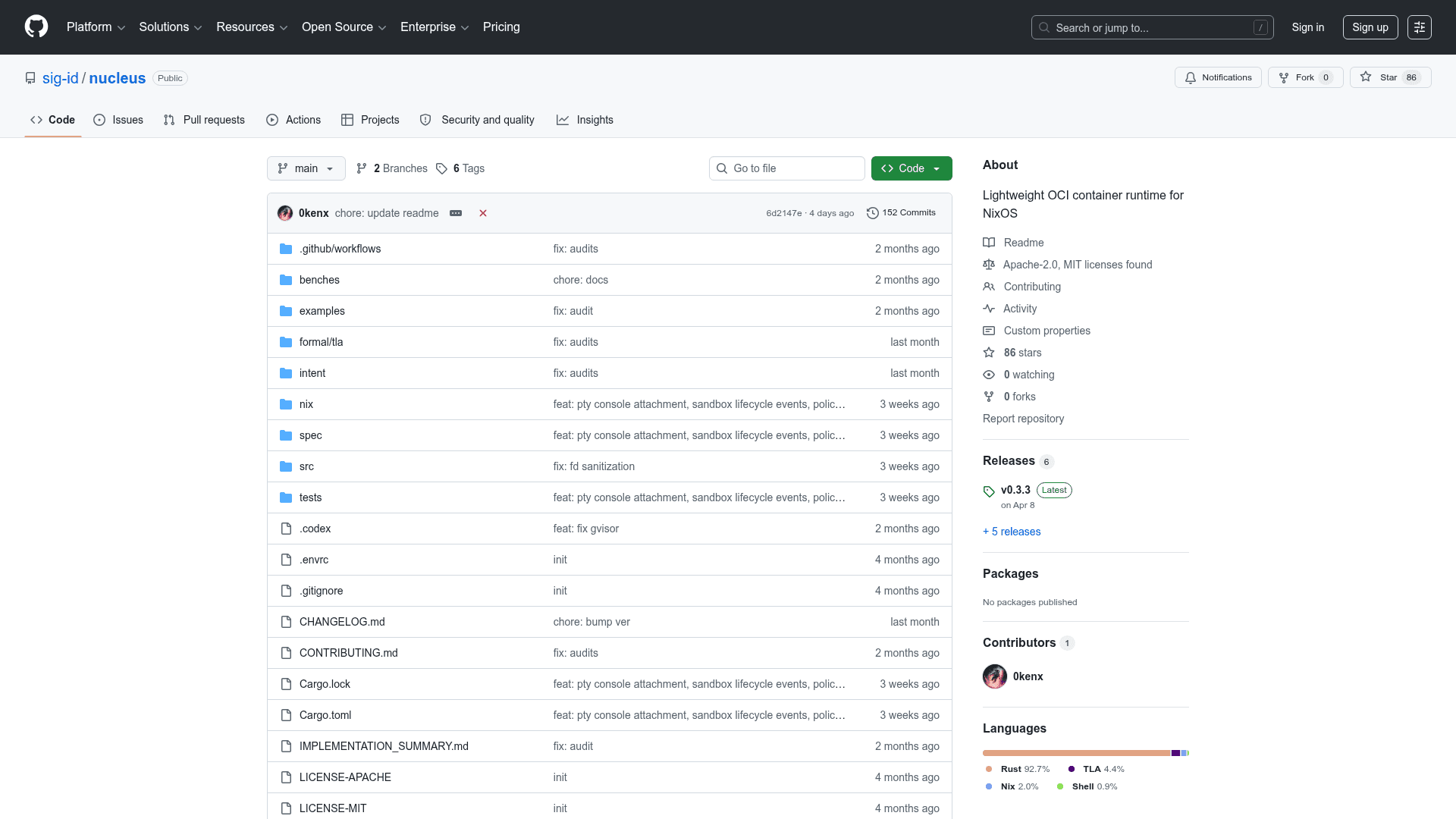Click the book icon beside Readme

pyautogui.click(x=989, y=243)
